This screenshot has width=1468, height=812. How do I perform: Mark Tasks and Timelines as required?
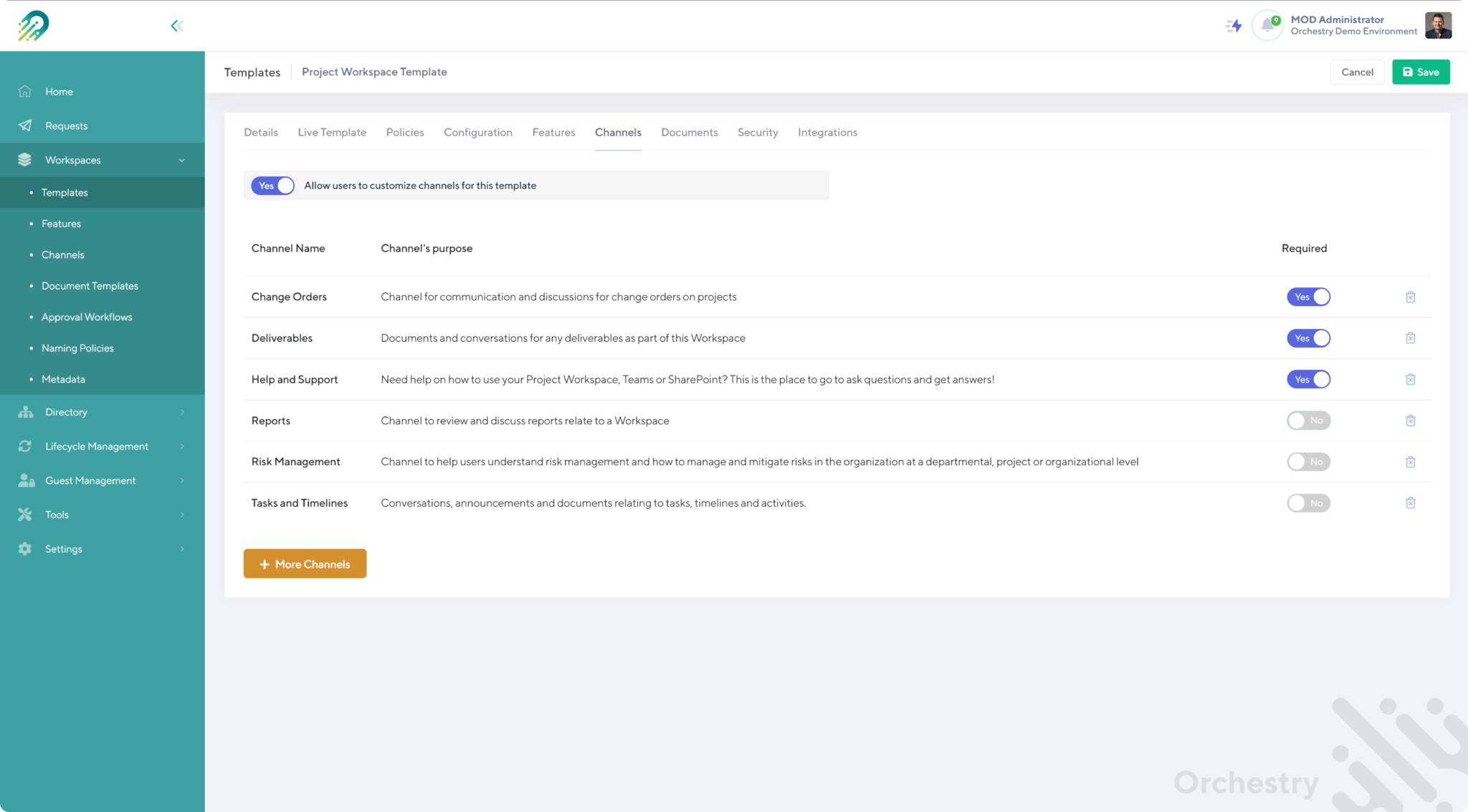click(1308, 503)
